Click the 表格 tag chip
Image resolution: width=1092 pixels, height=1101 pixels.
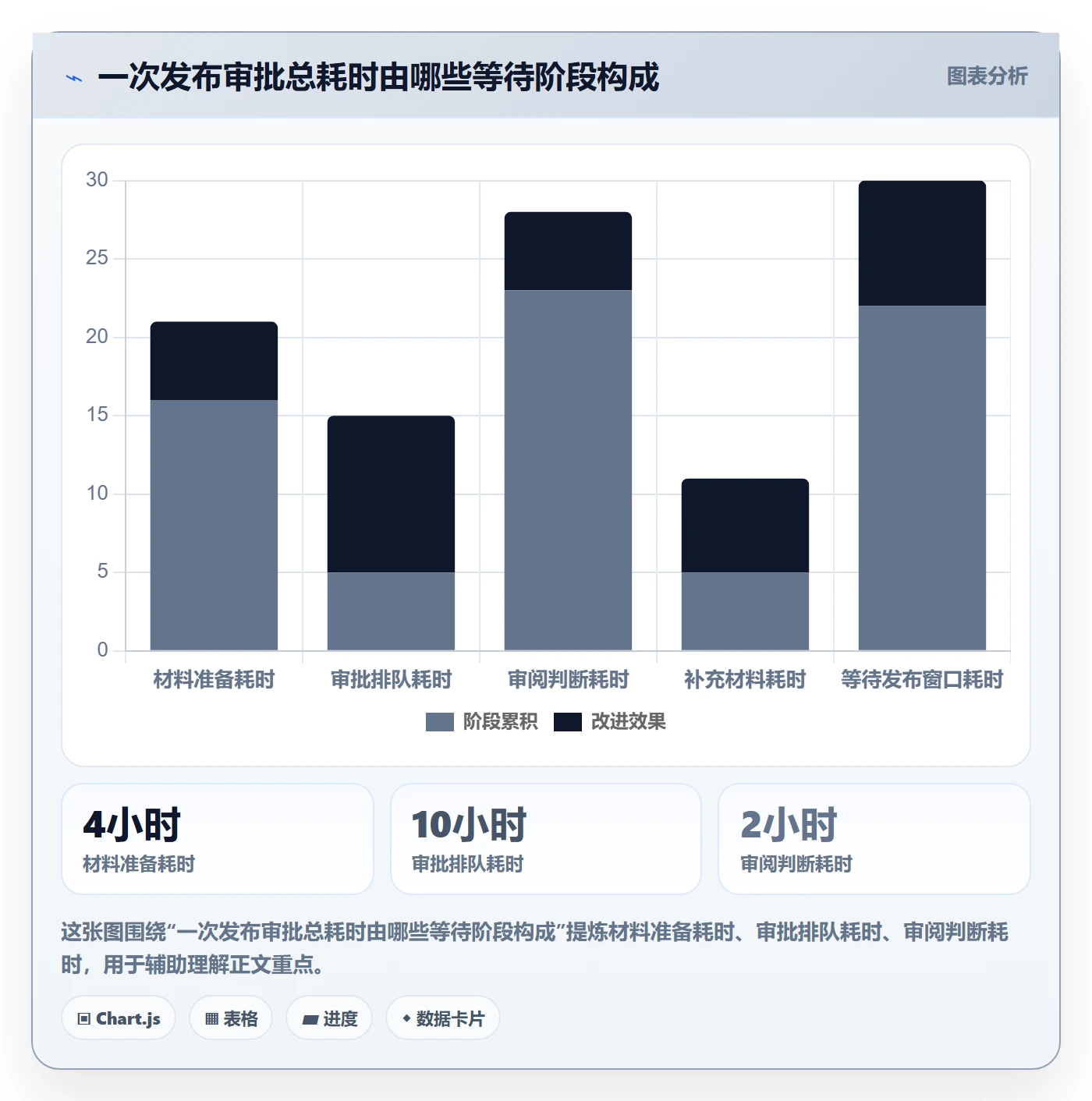pyautogui.click(x=231, y=1018)
